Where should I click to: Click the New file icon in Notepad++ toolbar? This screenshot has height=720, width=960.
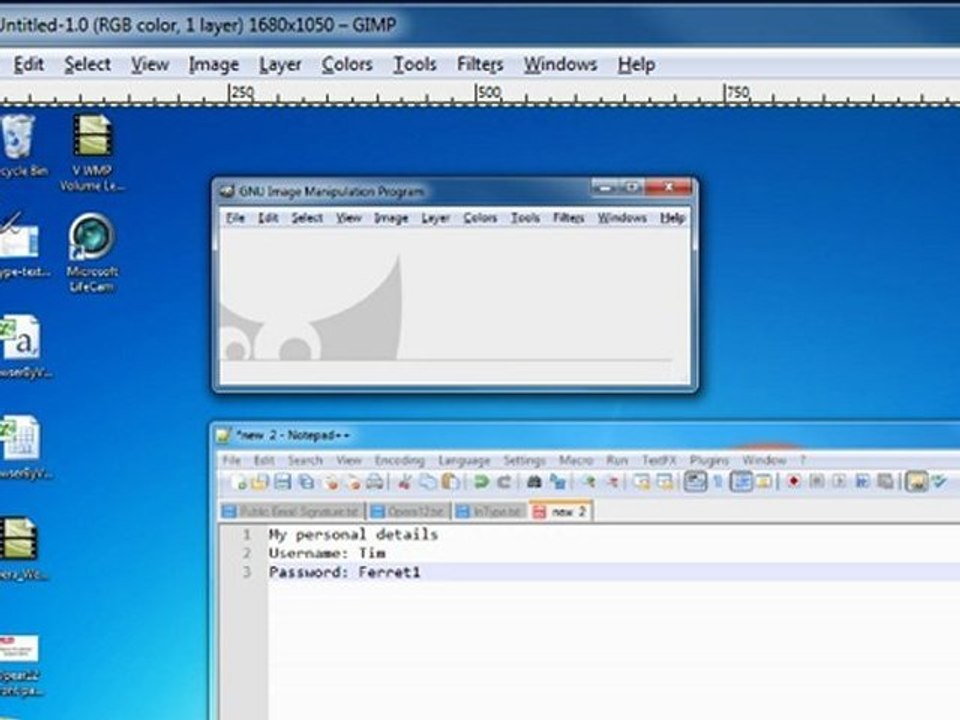click(238, 482)
